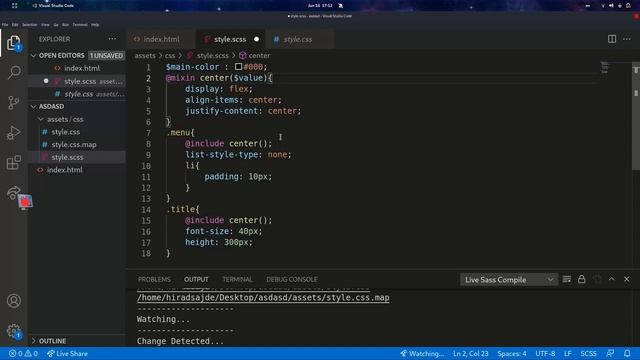Click the center symbol breadcrumb
Screen dimensions: 640x360
click(x=255, y=56)
